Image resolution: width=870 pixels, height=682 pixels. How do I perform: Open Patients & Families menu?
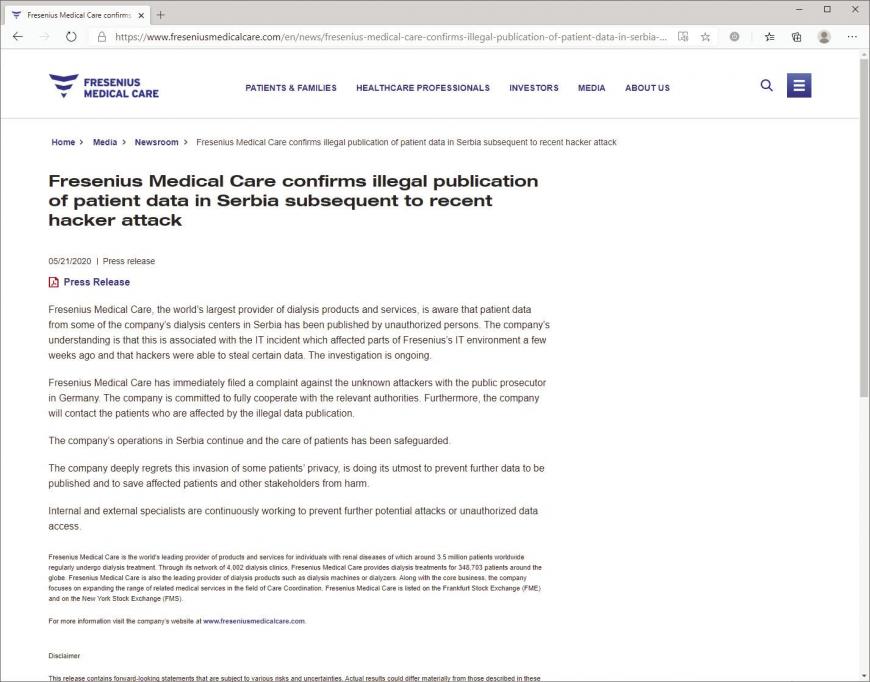point(291,88)
